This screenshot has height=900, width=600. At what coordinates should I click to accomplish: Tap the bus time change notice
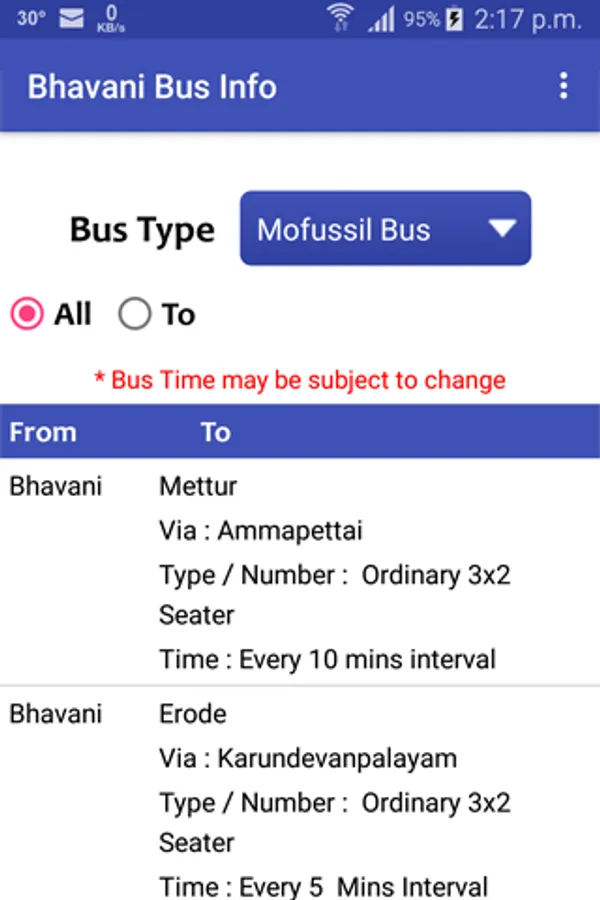pyautogui.click(x=300, y=380)
